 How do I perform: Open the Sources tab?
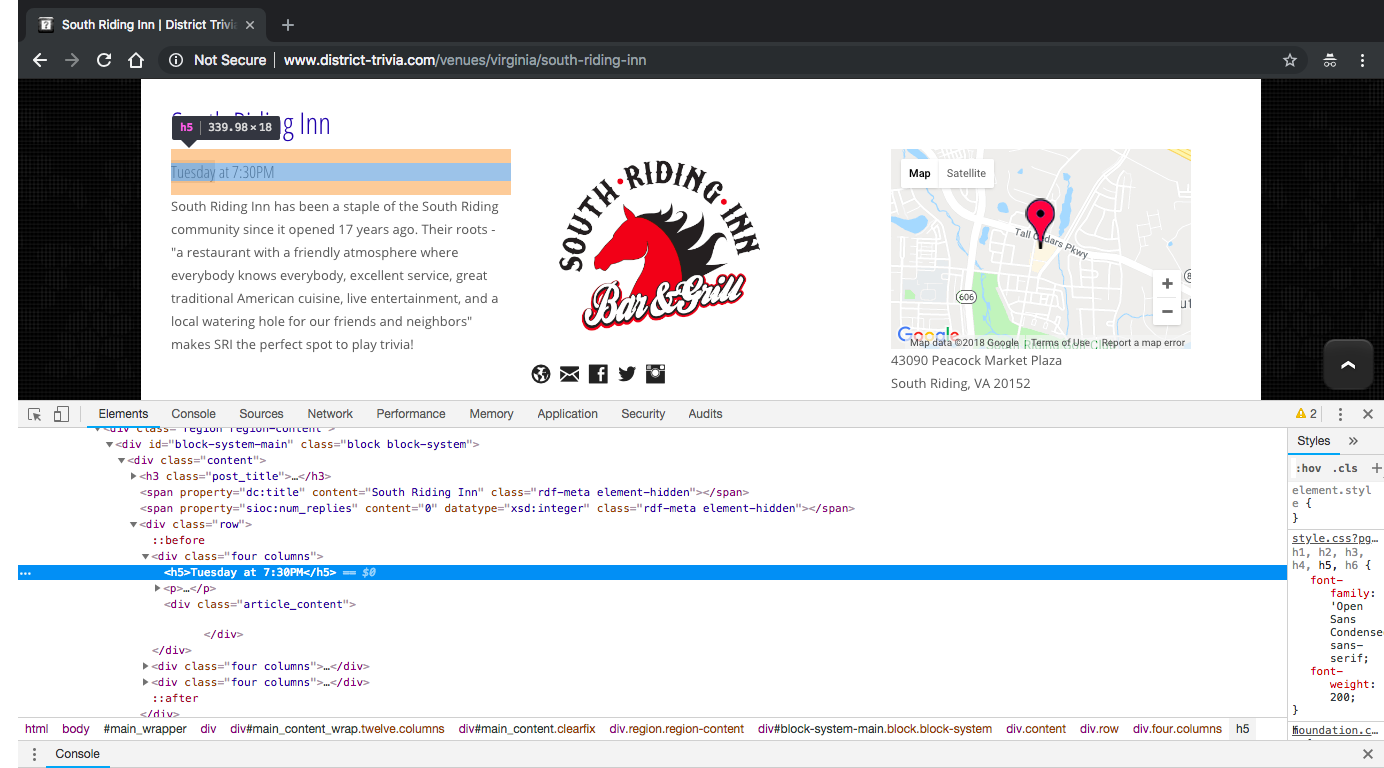click(x=261, y=414)
